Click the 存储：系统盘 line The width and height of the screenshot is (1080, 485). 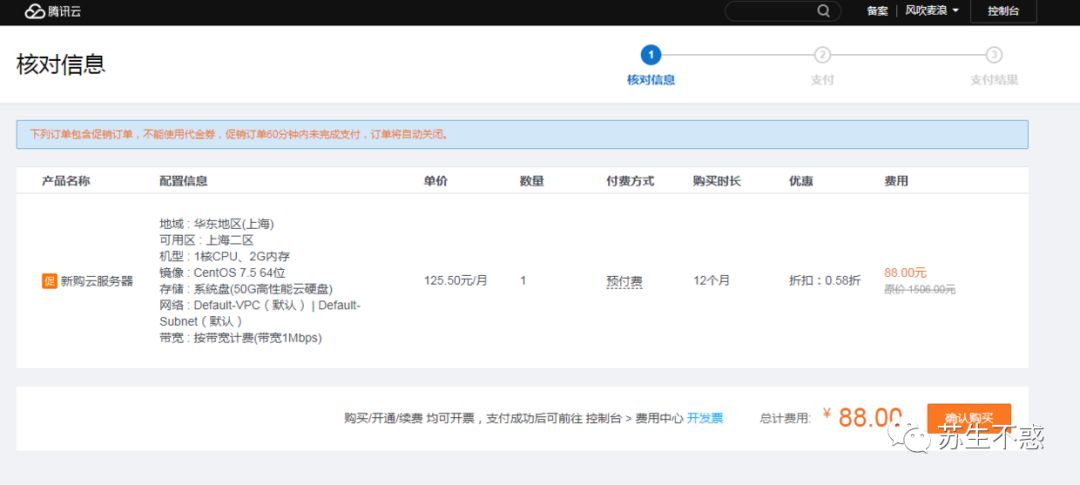click(x=247, y=289)
